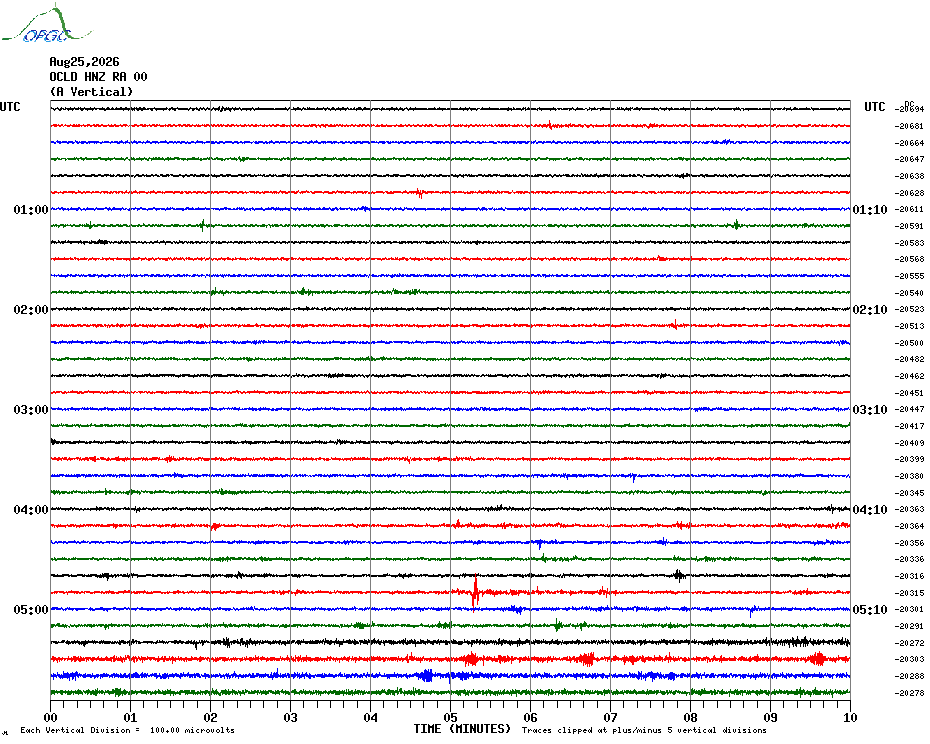
Task: Click the 04:00 hour label
Action: click(31, 510)
